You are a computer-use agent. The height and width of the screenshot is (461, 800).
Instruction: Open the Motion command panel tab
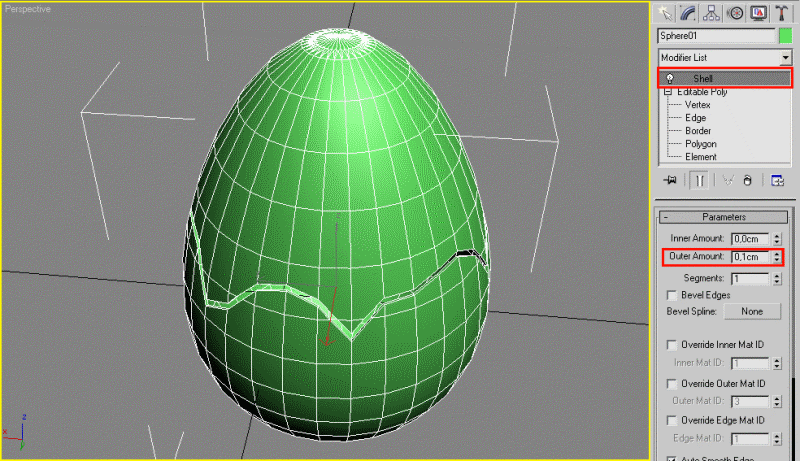(735, 13)
